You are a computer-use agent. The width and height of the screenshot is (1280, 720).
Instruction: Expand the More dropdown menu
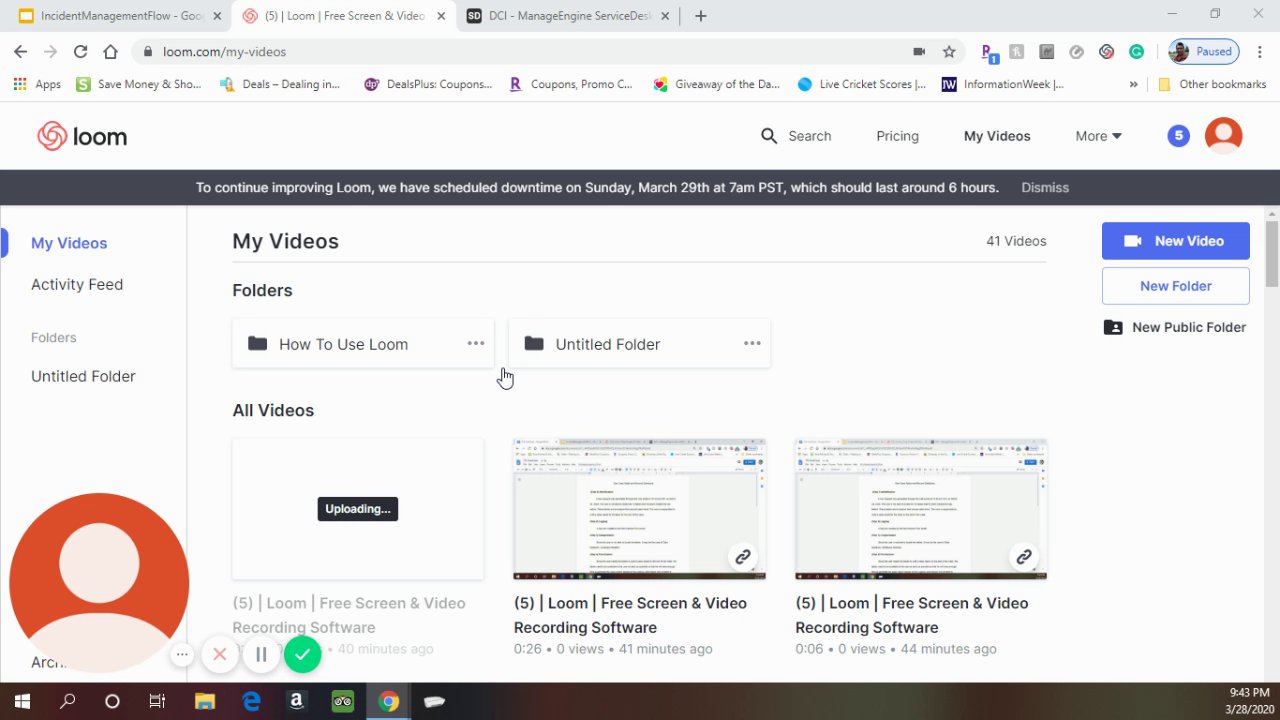click(1098, 136)
